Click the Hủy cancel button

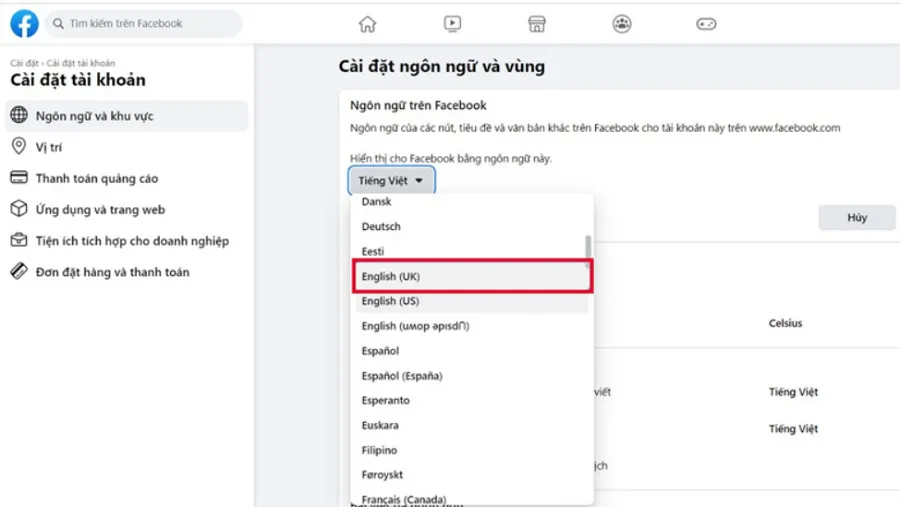tap(856, 218)
